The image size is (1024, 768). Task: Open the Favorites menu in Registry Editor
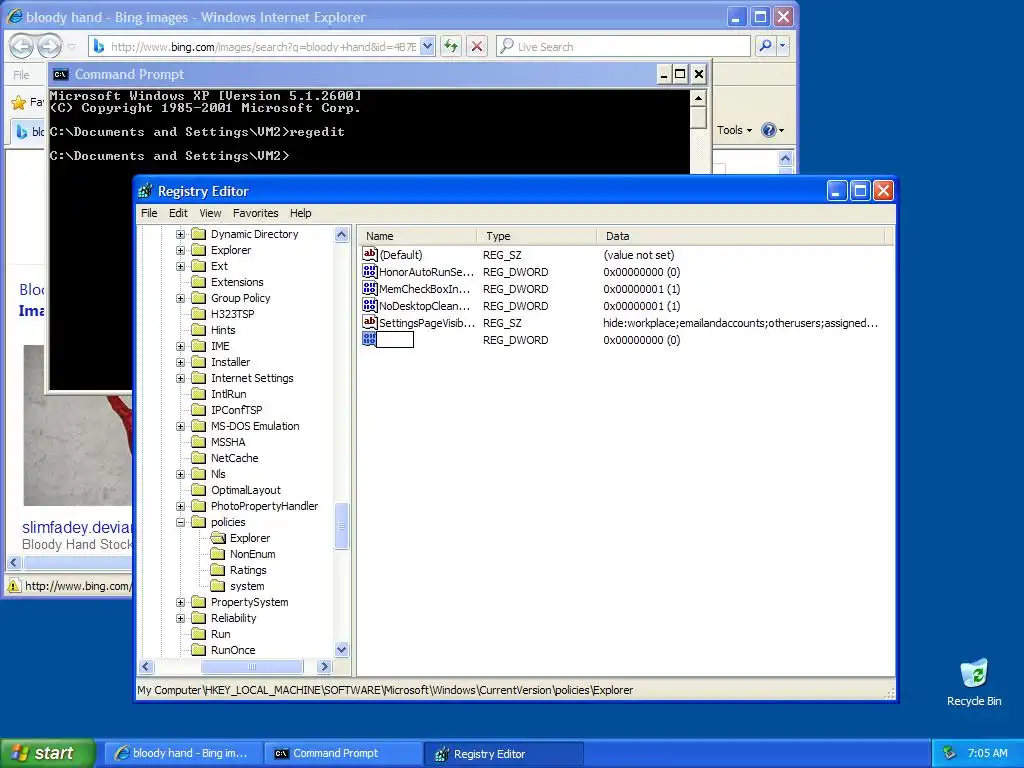255,213
